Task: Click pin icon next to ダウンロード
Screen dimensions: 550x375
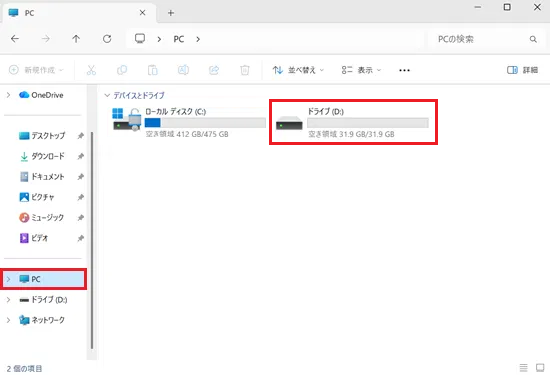Action: tap(81, 156)
